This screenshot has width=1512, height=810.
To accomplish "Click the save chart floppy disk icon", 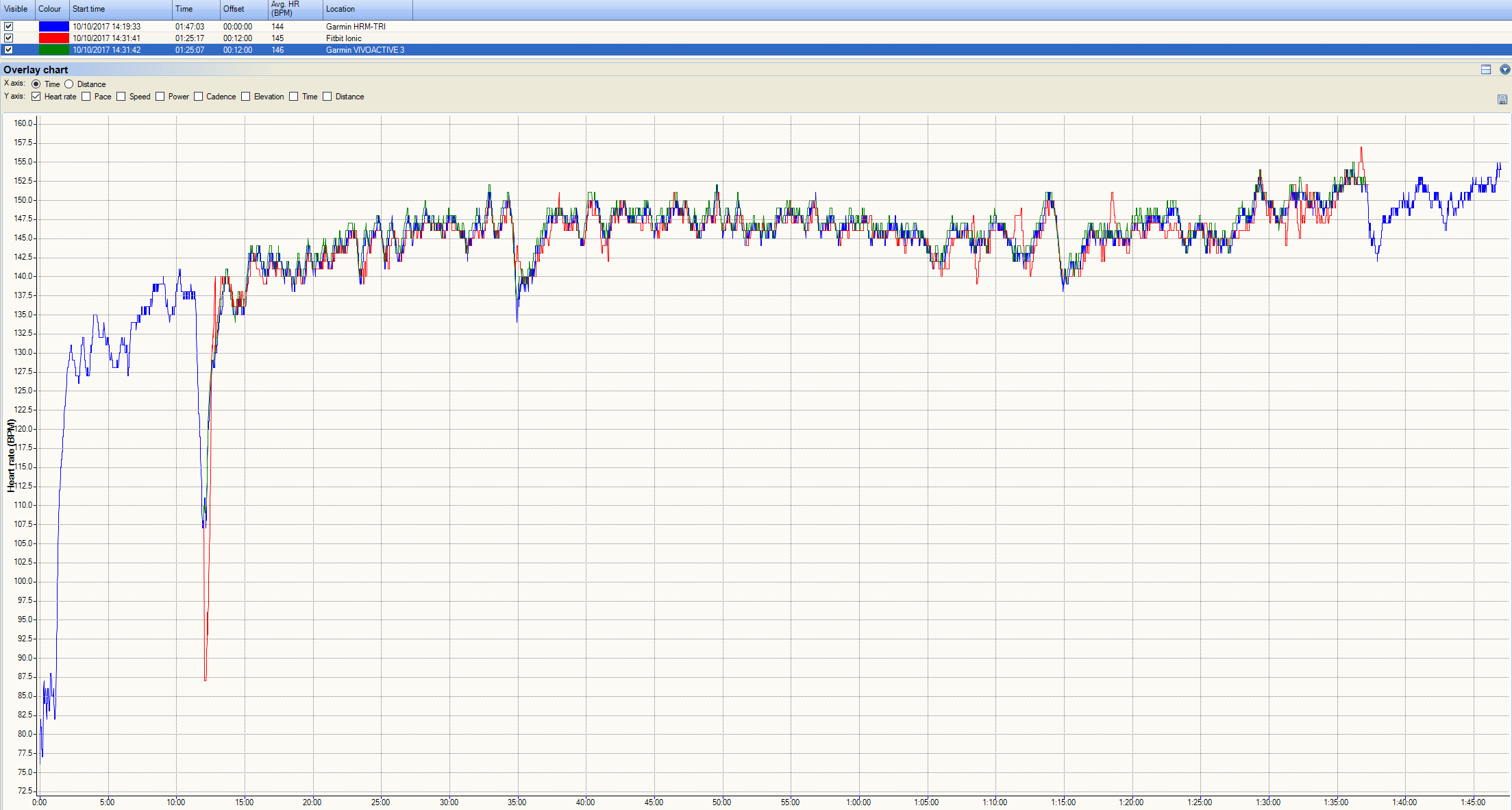I will 1502,100.
